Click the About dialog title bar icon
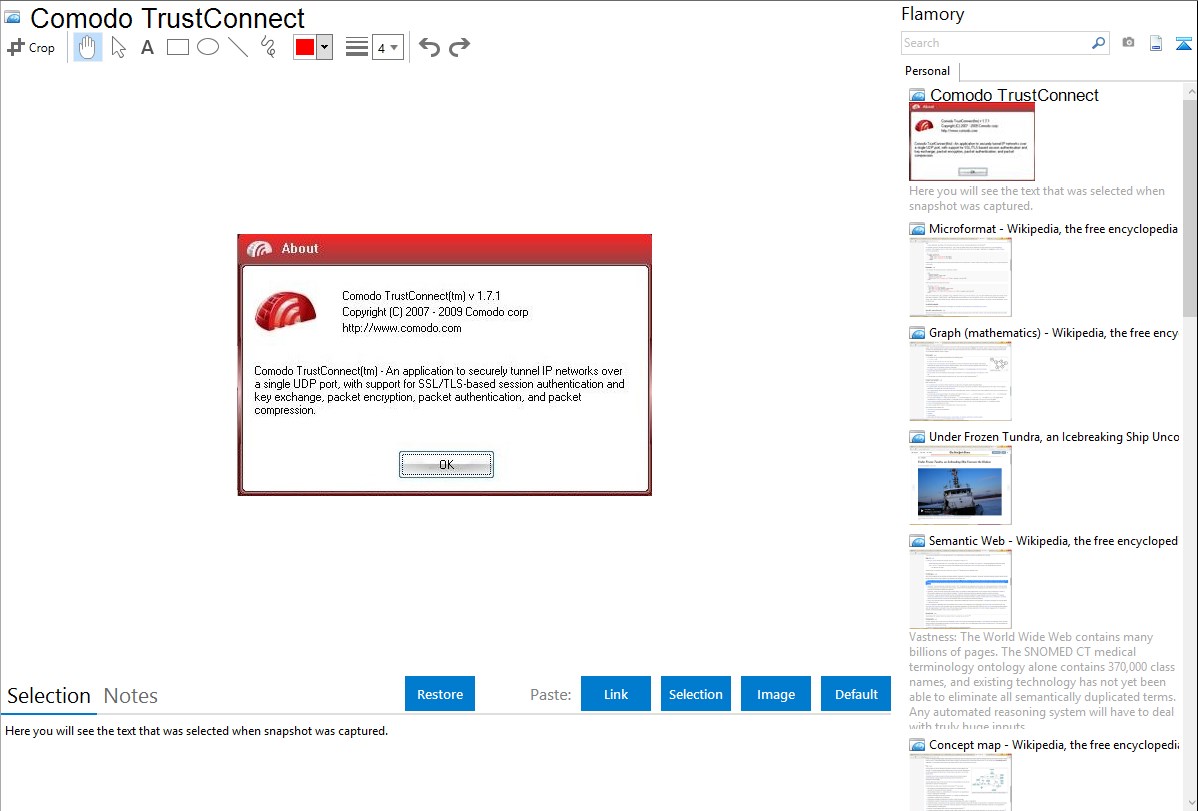Image resolution: width=1198 pixels, height=811 pixels. pyautogui.click(x=260, y=248)
